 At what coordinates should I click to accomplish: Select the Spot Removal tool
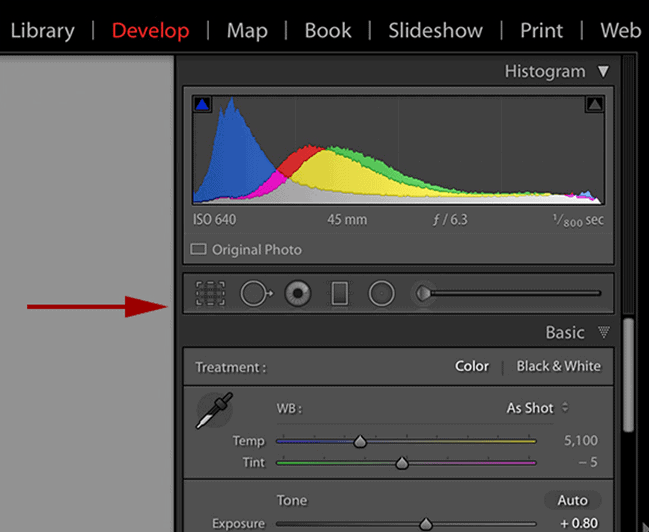click(x=255, y=293)
